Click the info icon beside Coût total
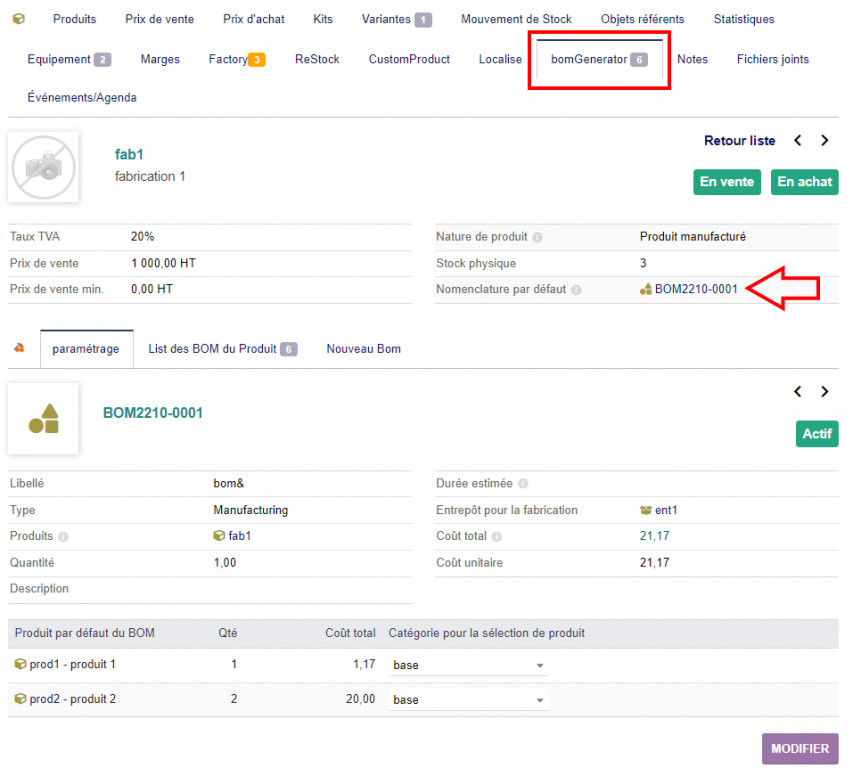Screen dimensions: 861x768 [x=497, y=537]
